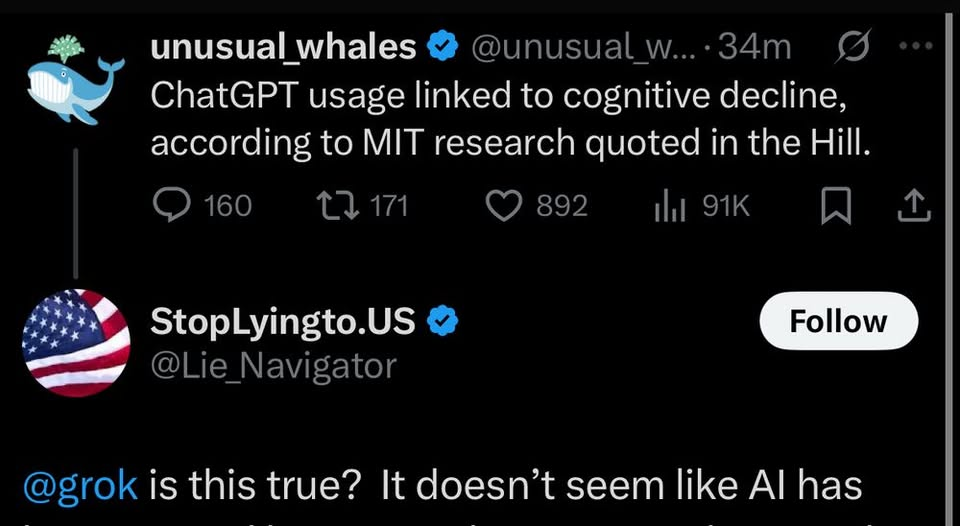Open the @Lie_Navigator handle
The image size is (960, 526).
pos(273,366)
